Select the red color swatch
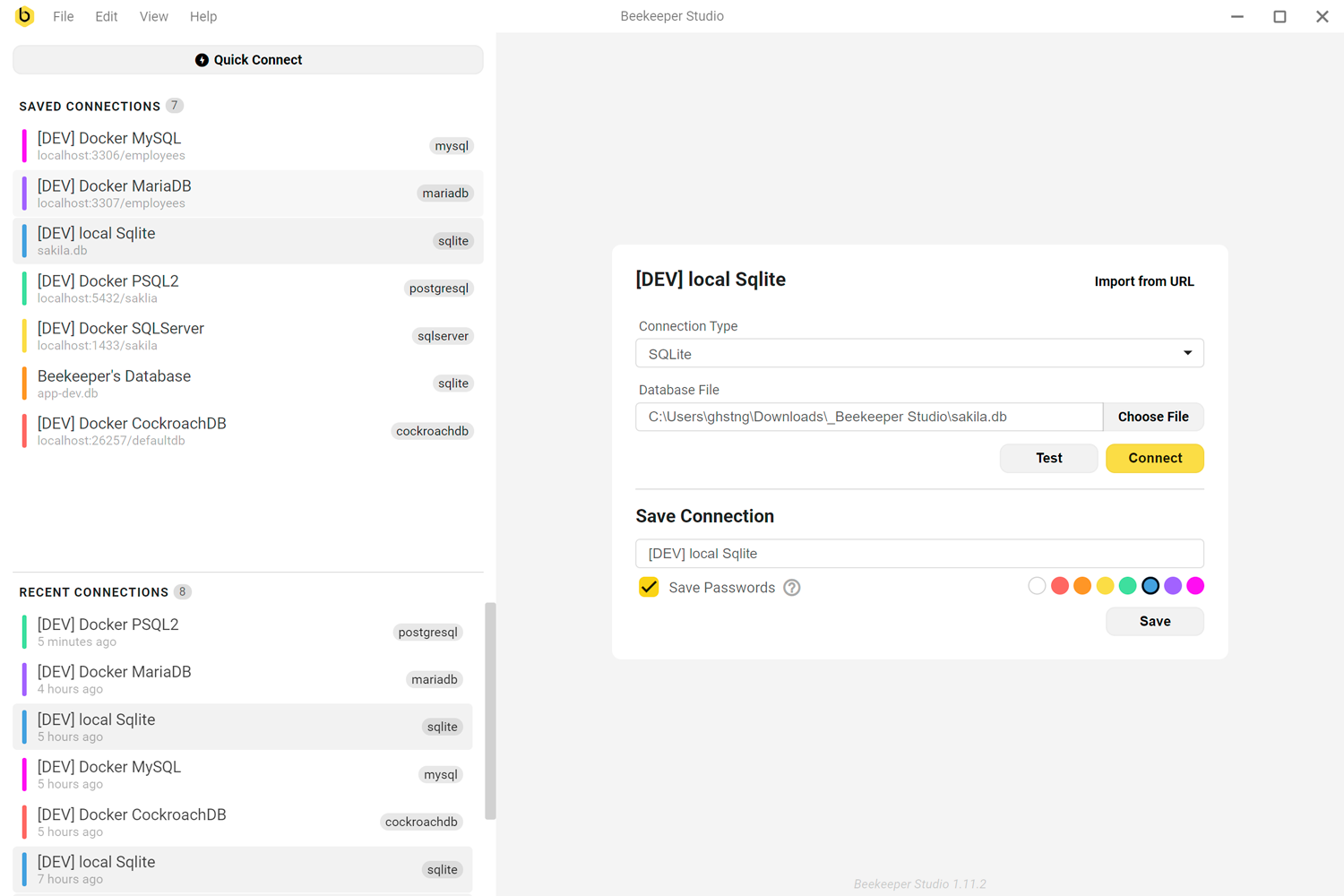The height and width of the screenshot is (896, 1344). pos(1060,586)
